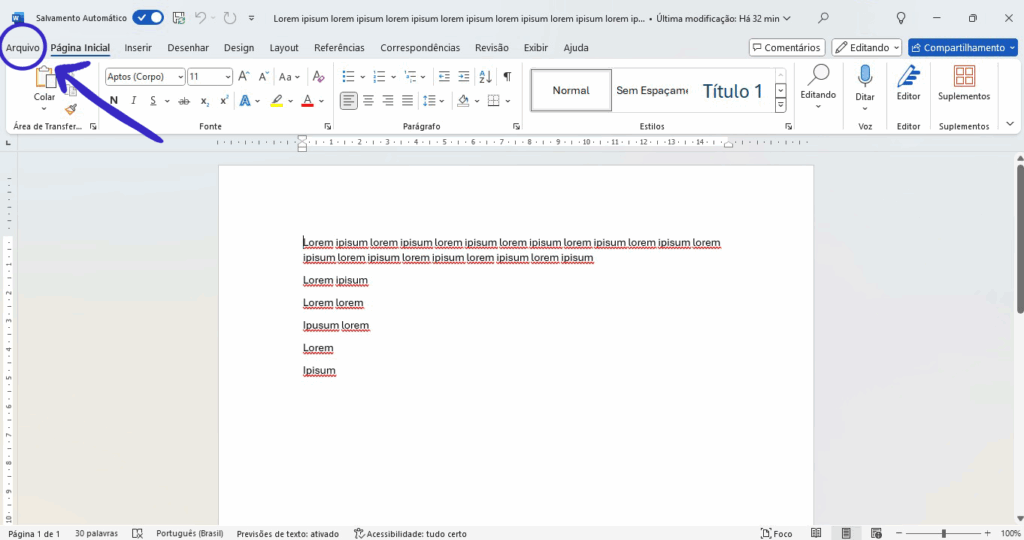Click the Sort A-Z paragraph icon
Screen dimensions: 1024x540
485,77
